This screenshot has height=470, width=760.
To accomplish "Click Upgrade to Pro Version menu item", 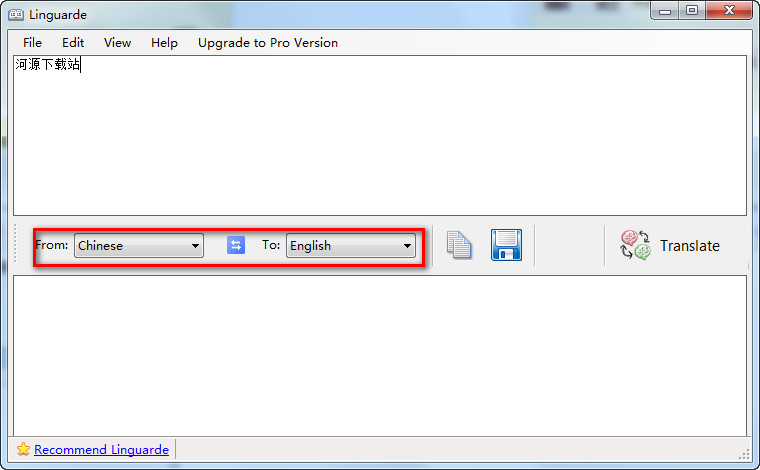I will (268, 43).
